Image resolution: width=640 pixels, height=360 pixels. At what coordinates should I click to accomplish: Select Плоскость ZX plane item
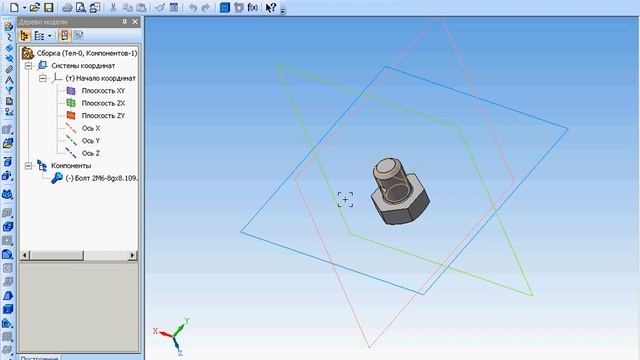(x=103, y=103)
